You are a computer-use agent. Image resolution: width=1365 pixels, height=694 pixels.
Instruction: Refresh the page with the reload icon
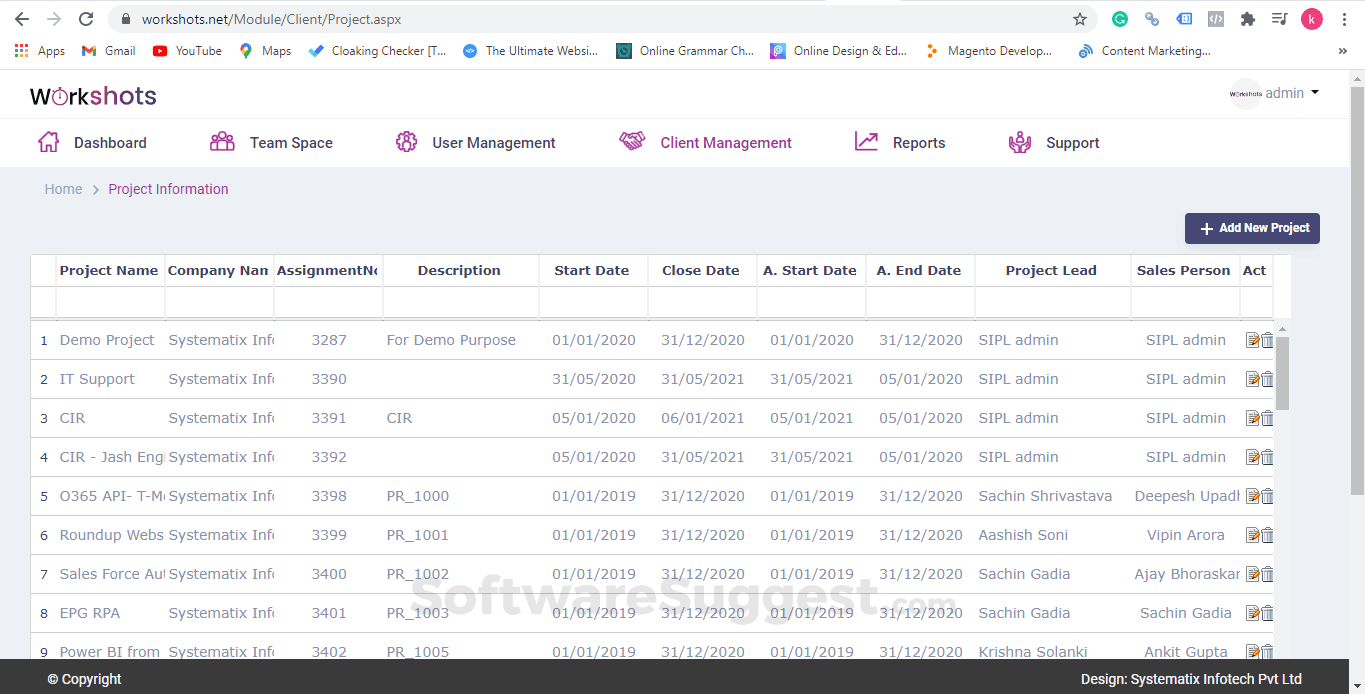[x=86, y=18]
